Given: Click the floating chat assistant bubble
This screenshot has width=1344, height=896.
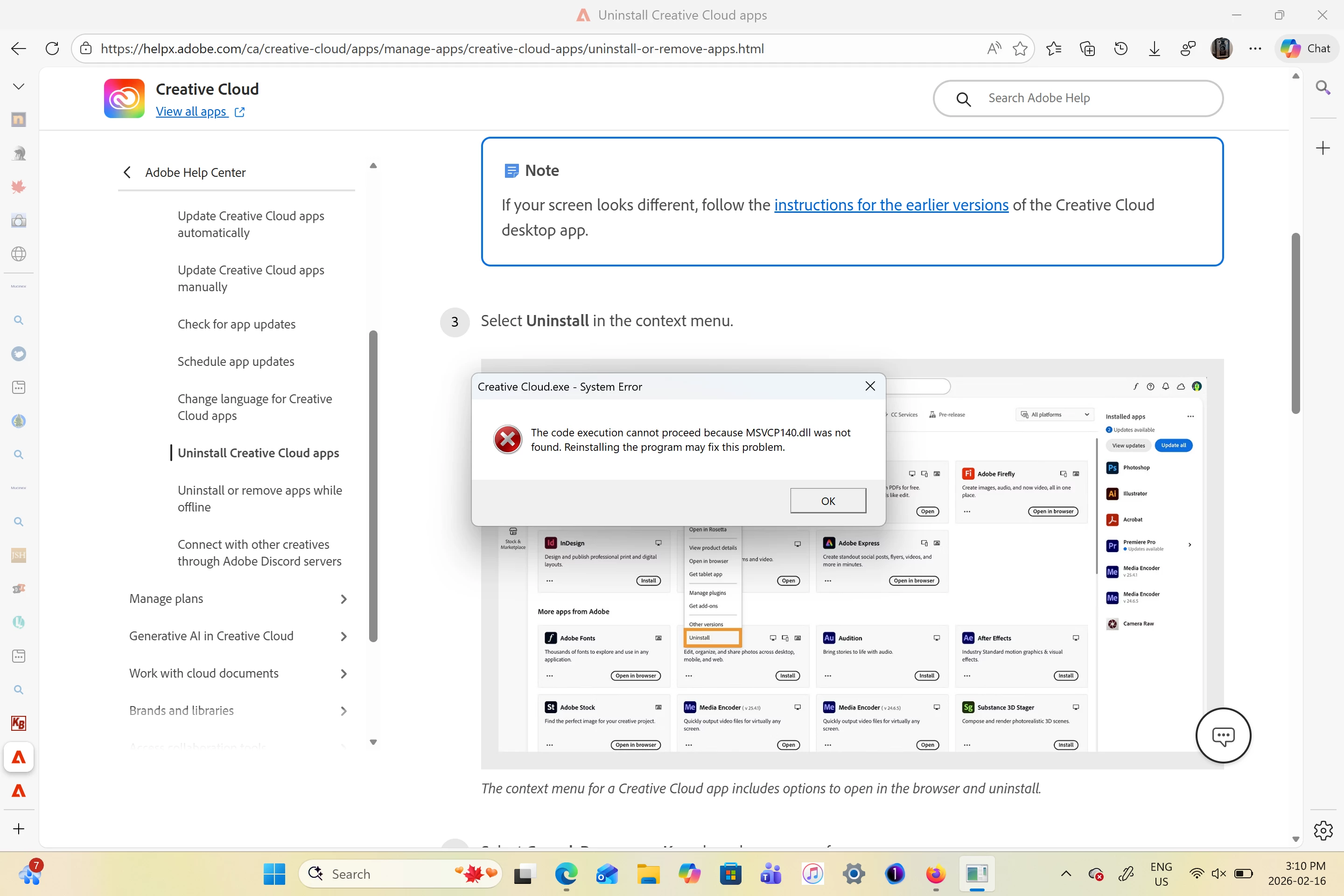Looking at the screenshot, I should pos(1223,735).
